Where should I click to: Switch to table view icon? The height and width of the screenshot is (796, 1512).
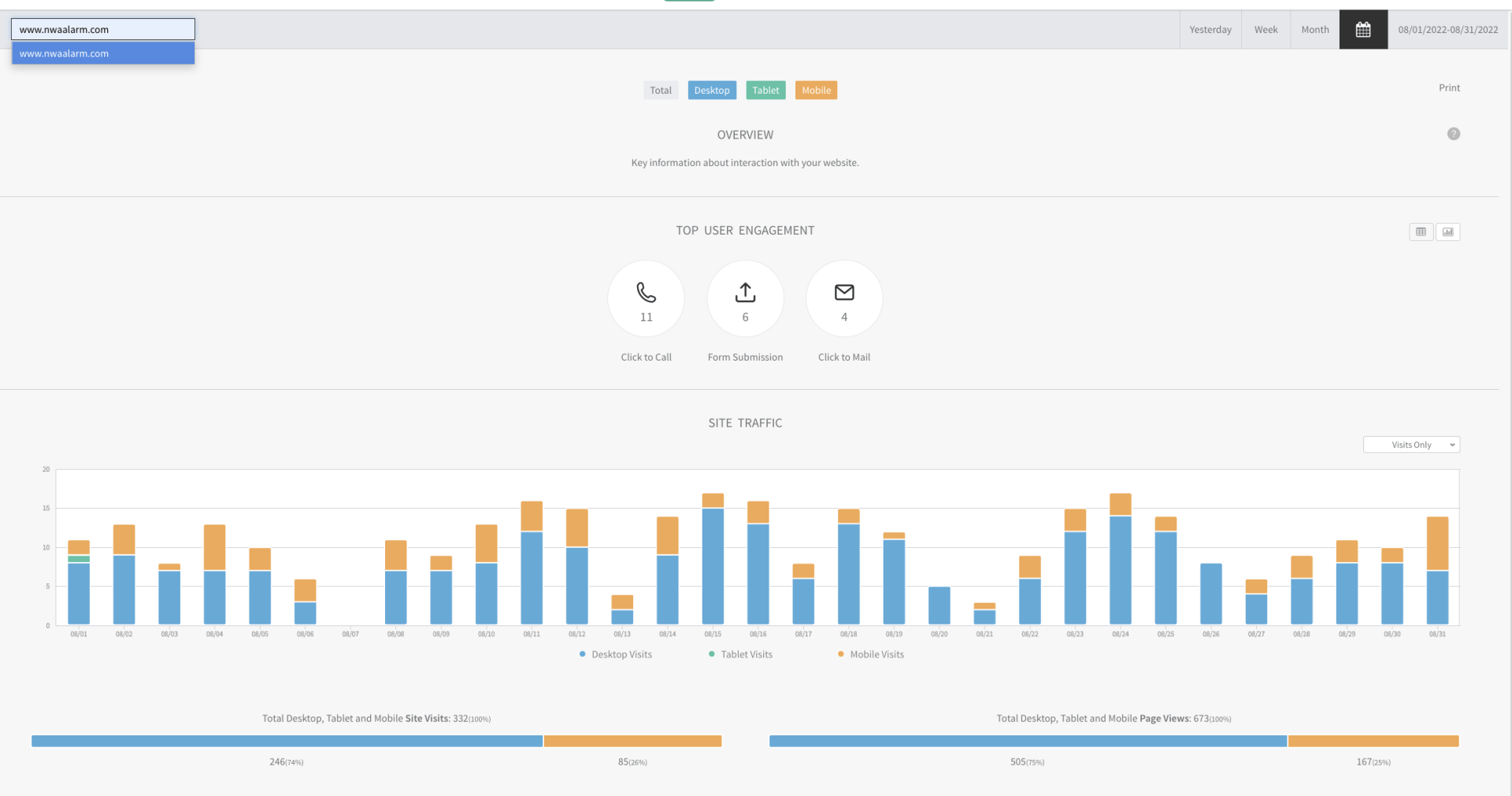click(x=1421, y=231)
